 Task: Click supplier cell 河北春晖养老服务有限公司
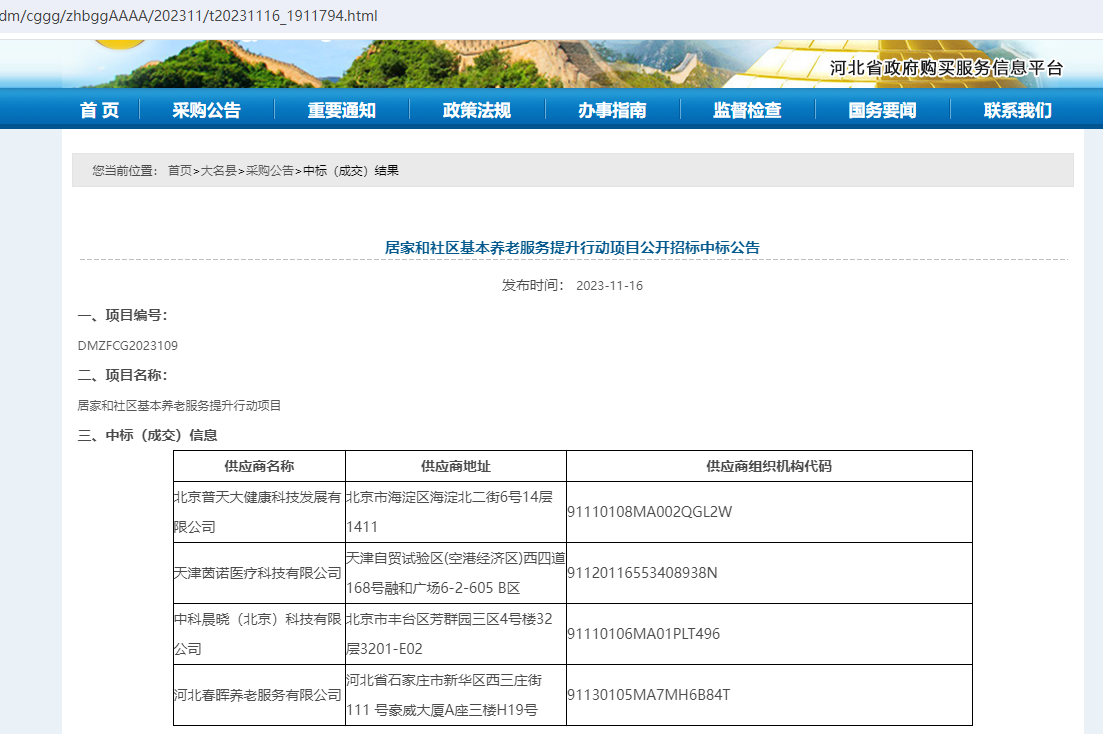(260, 695)
